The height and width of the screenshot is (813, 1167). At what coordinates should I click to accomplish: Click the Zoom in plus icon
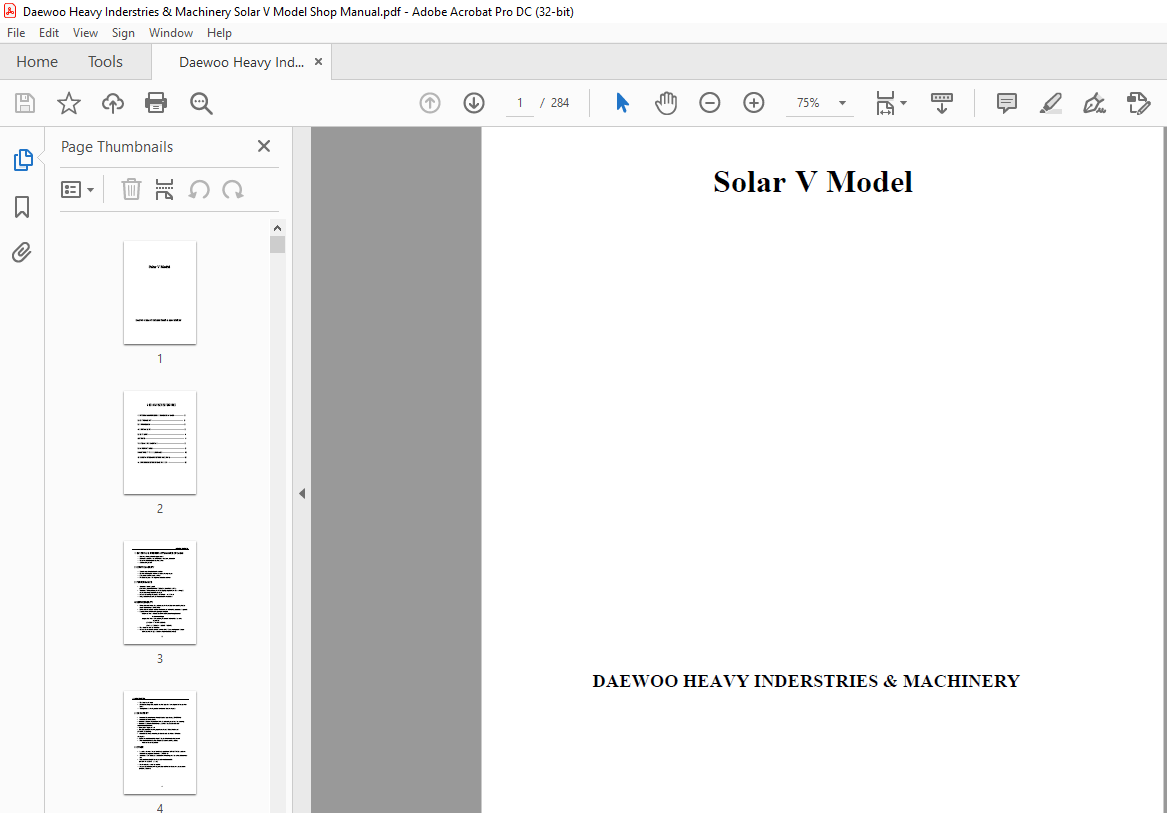pyautogui.click(x=754, y=103)
